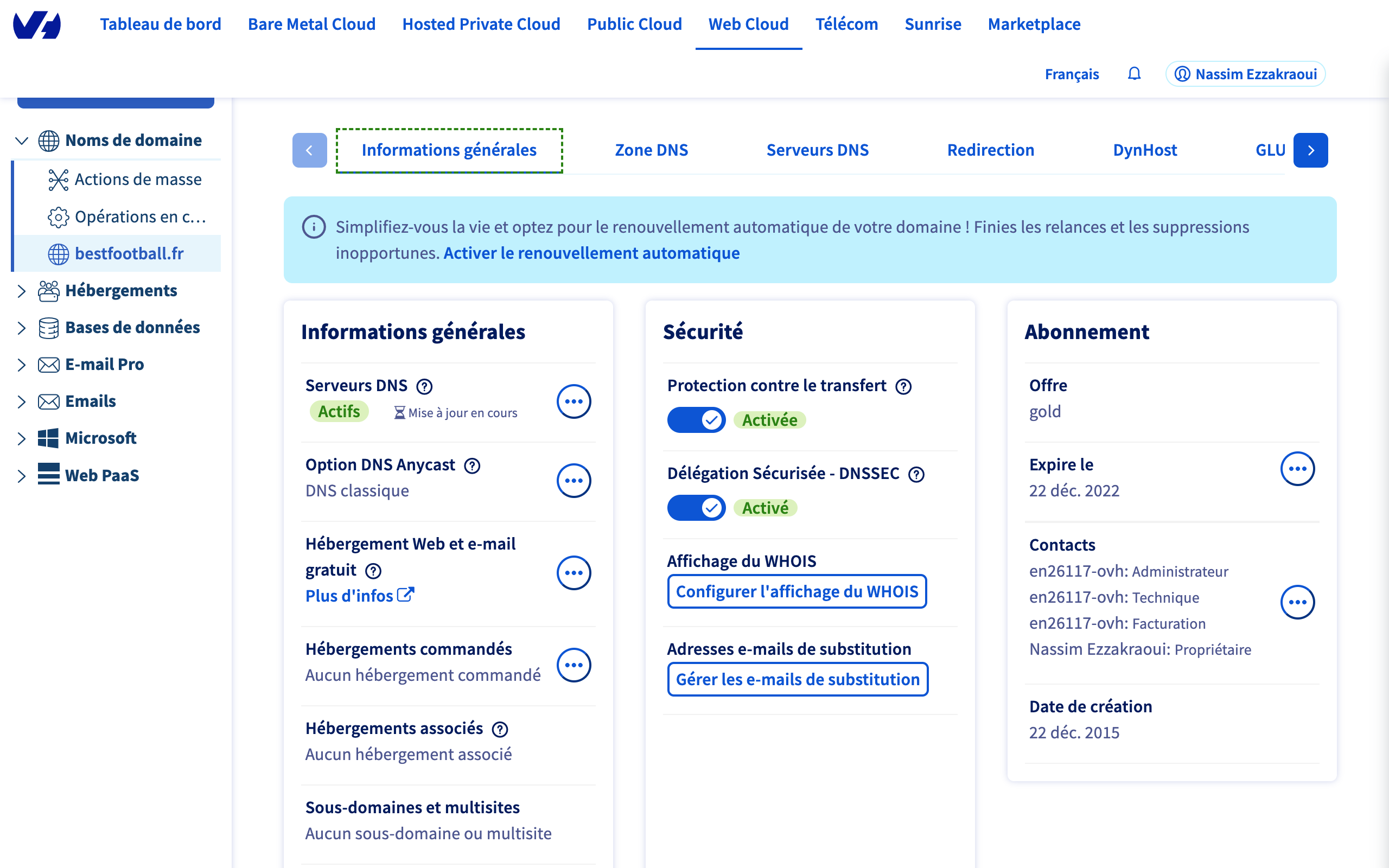The image size is (1389, 868).
Task: Open Contacts ellipsis actions menu
Action: [1297, 602]
